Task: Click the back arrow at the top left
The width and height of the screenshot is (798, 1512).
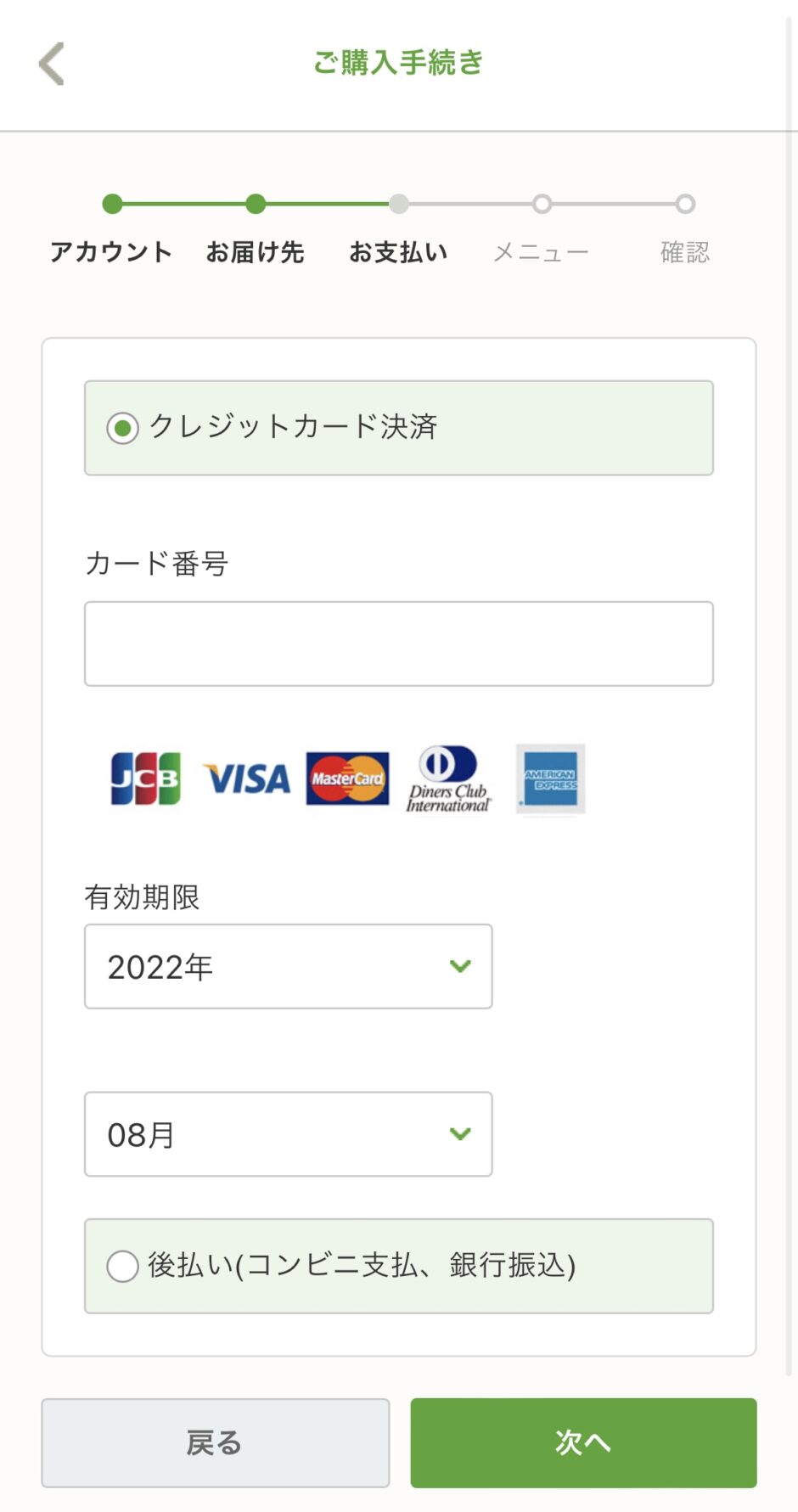Action: pos(53,64)
